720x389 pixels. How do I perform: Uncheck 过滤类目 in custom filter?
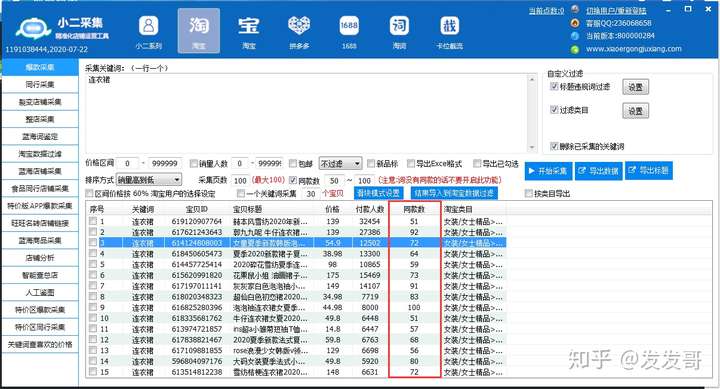(x=554, y=110)
